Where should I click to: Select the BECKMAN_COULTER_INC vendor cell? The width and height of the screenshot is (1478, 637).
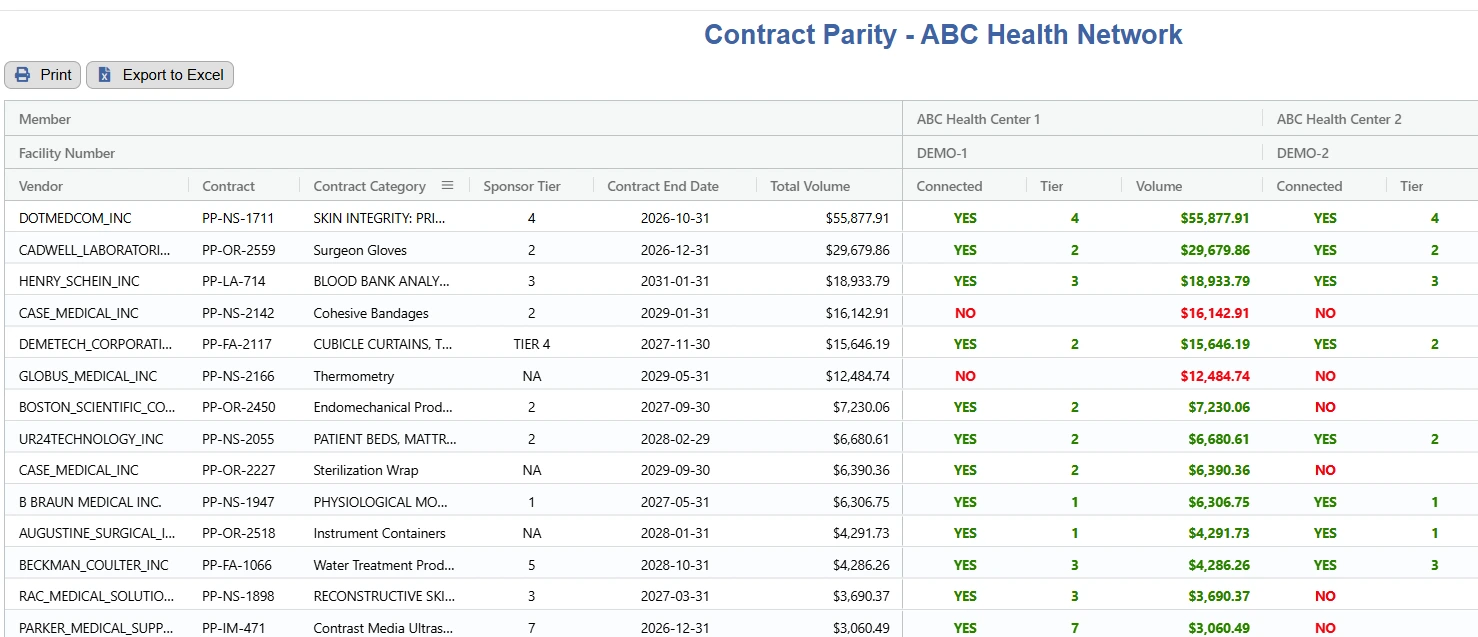coord(94,565)
